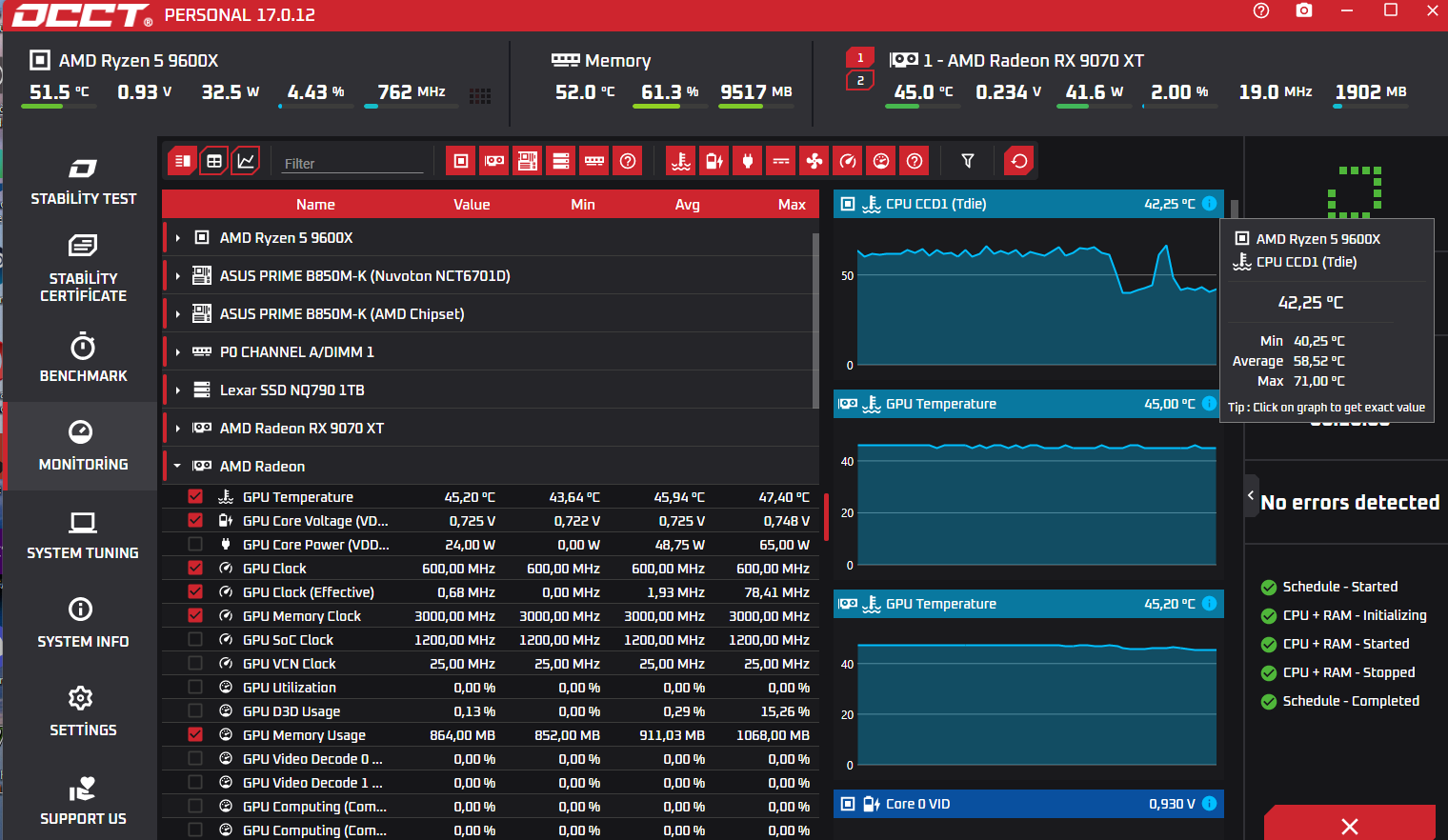Viewport: 1448px width, 840px height.
Task: Take a screenshot with the camera icon
Action: click(1304, 10)
